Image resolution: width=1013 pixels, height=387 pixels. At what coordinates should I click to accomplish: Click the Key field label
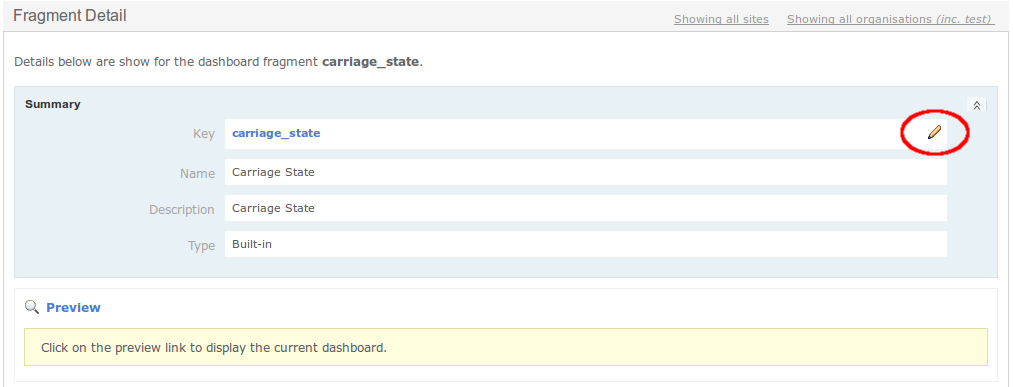(x=204, y=134)
